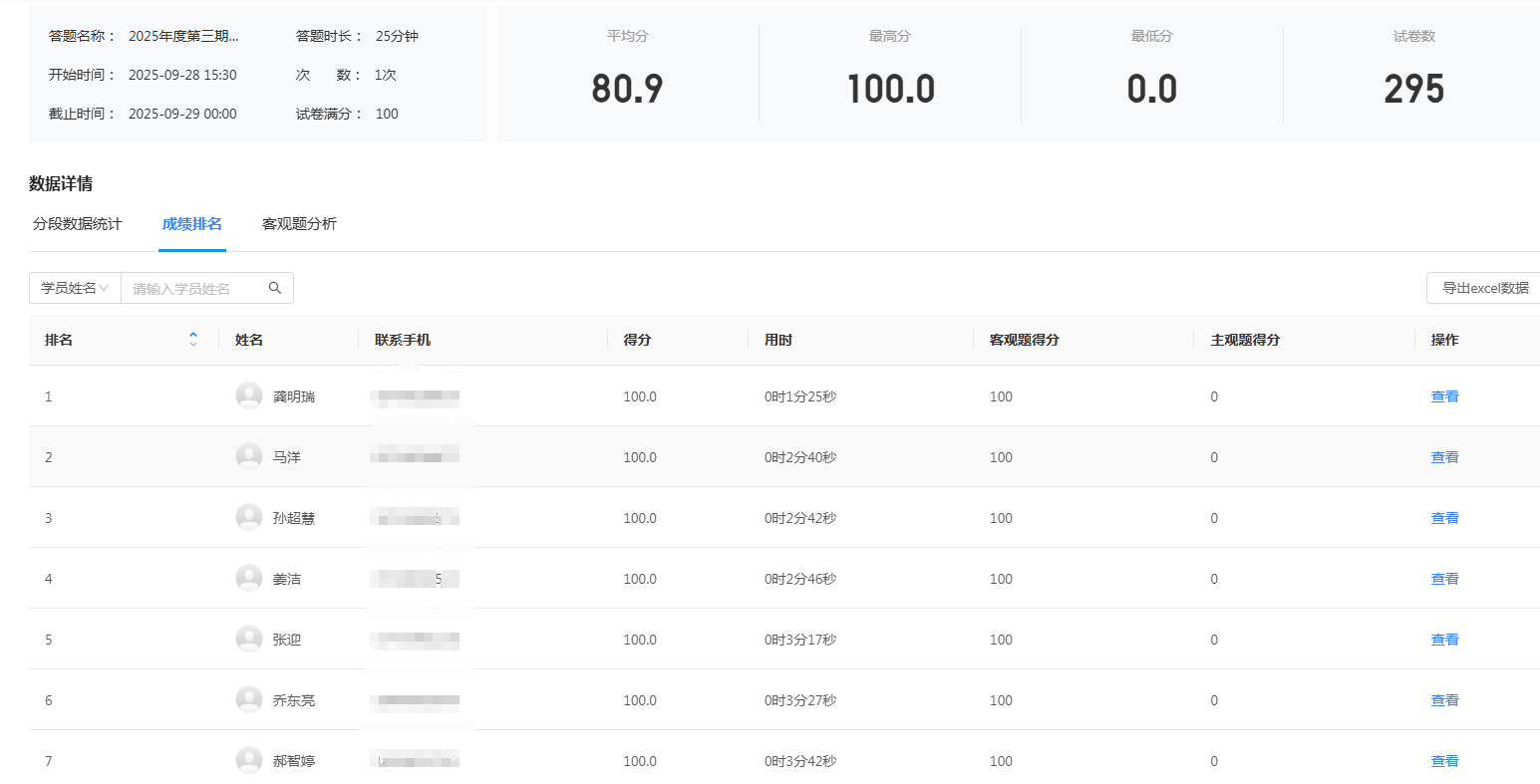Image resolution: width=1540 pixels, height=784 pixels.
Task: Switch to the 分段数据统计 tab
Action: coord(77,224)
